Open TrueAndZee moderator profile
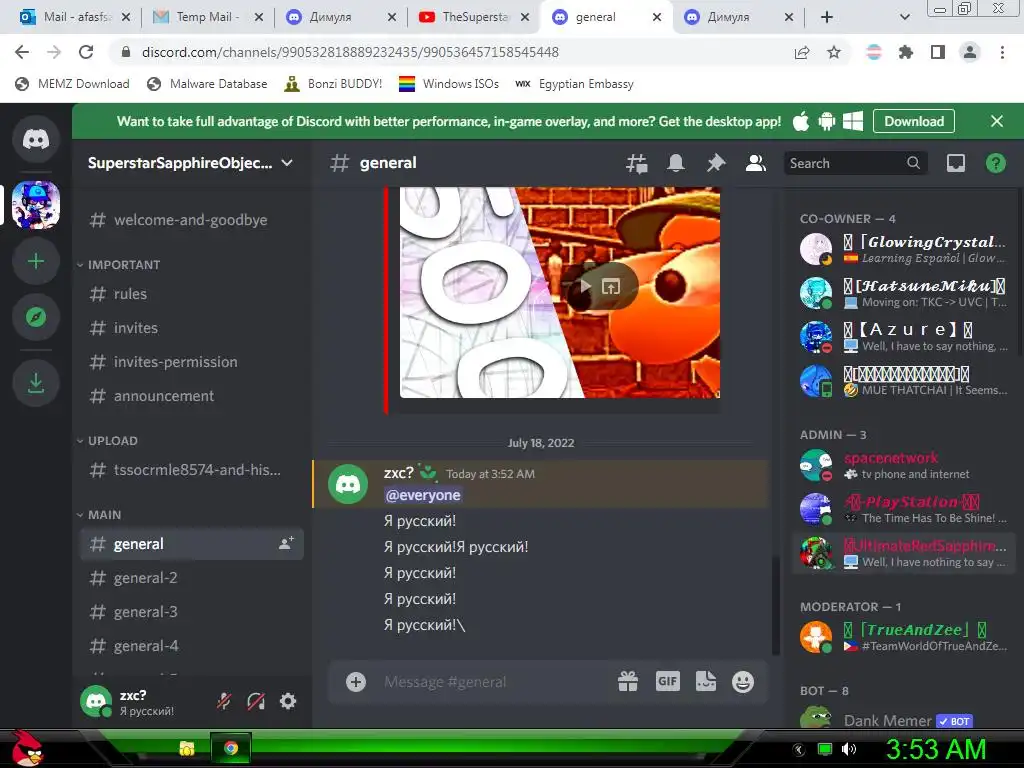 (903, 637)
